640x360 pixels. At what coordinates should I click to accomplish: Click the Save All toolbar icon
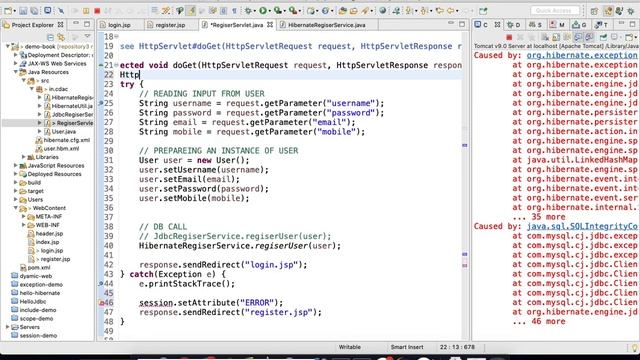(x=34, y=11)
